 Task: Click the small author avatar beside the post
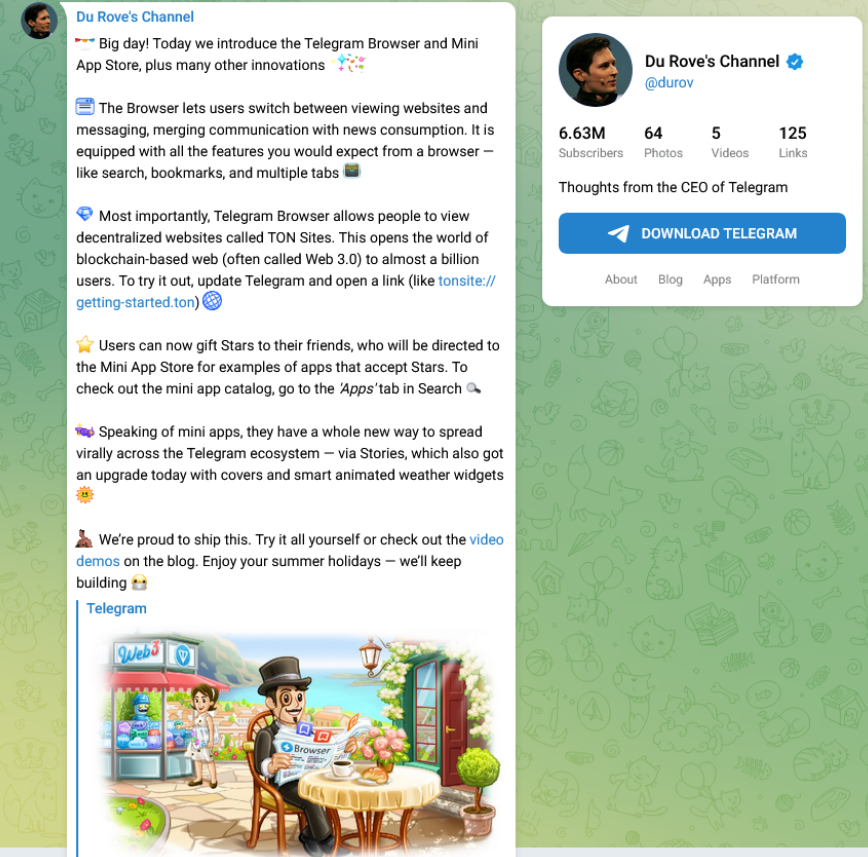(x=39, y=20)
